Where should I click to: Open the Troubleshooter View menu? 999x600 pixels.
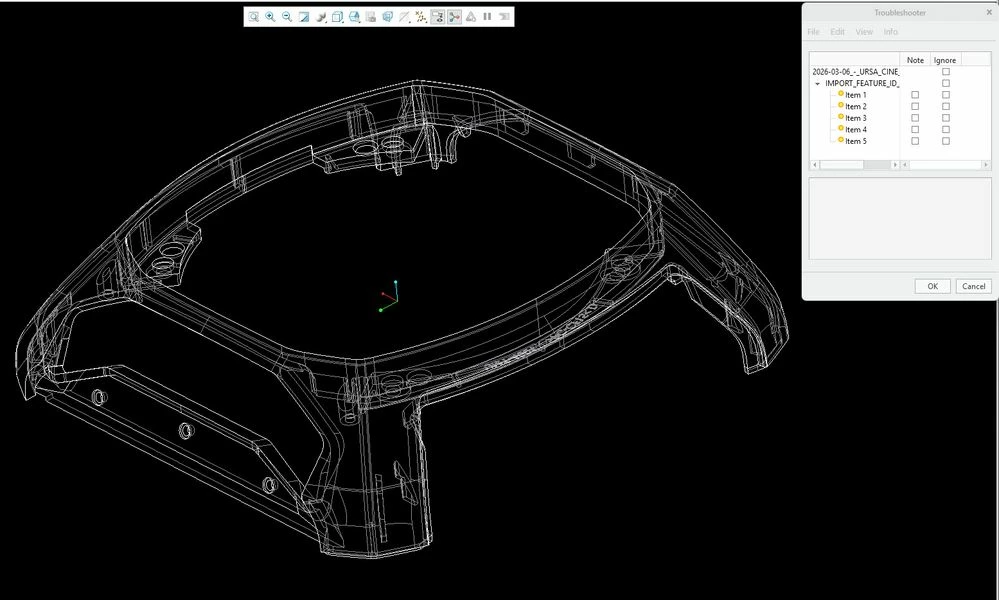[x=864, y=32]
